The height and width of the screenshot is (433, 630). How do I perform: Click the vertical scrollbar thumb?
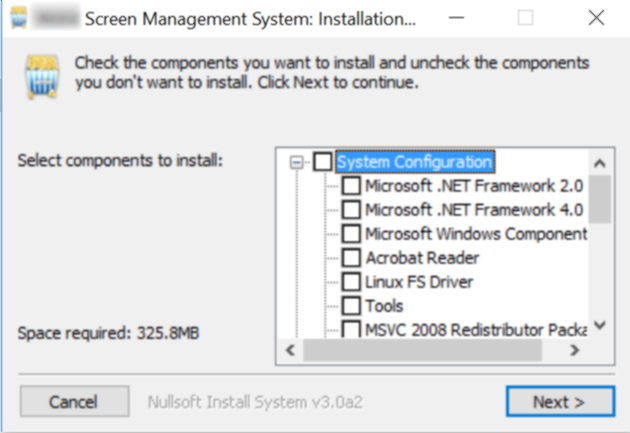pyautogui.click(x=600, y=199)
